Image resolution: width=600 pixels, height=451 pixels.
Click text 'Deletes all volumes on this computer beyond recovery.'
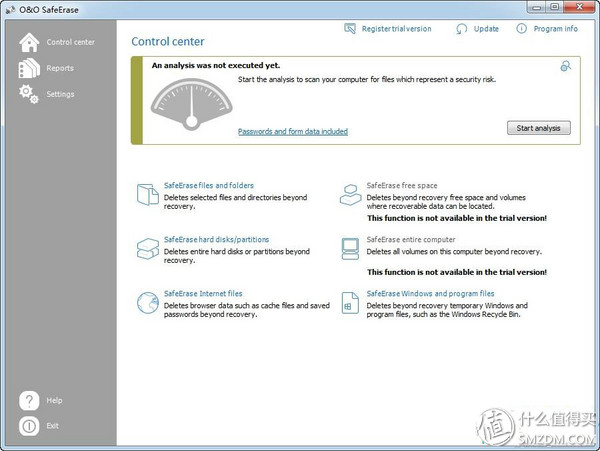tap(454, 252)
